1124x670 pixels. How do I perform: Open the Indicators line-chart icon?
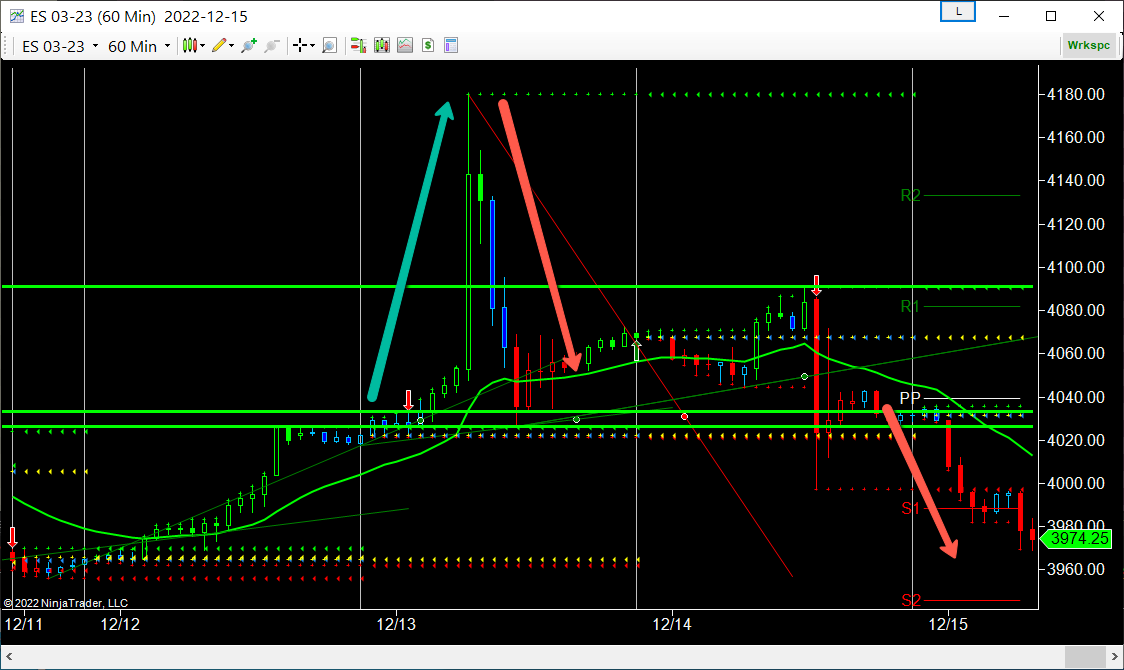405,46
